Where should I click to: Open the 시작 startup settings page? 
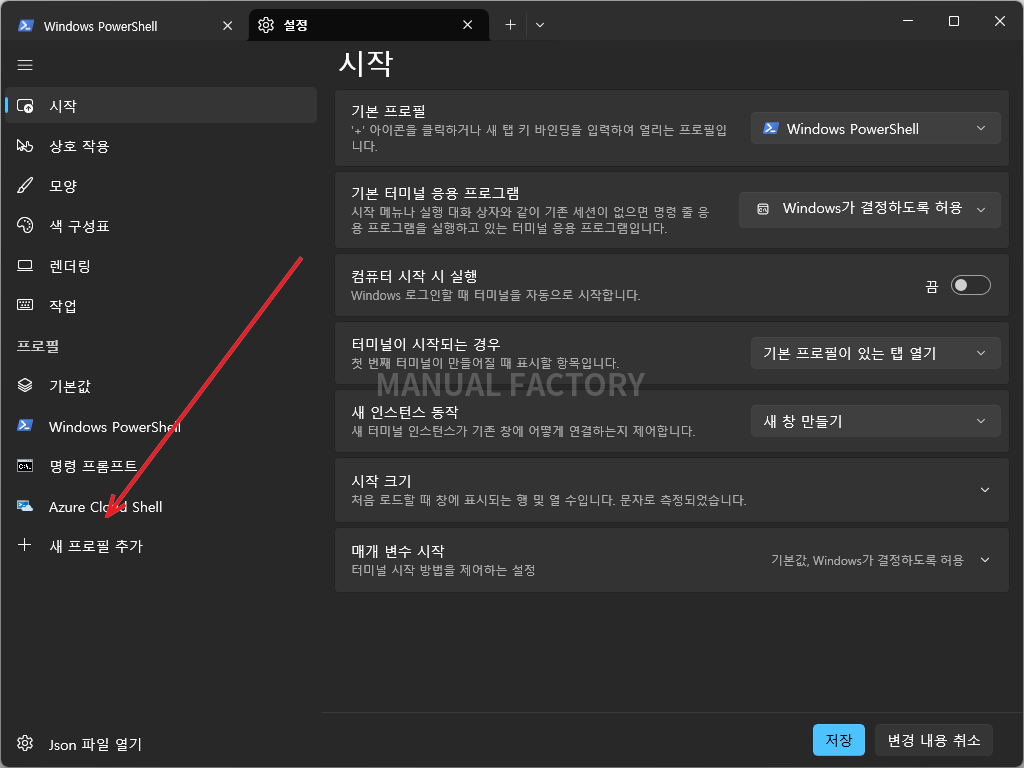click(161, 106)
